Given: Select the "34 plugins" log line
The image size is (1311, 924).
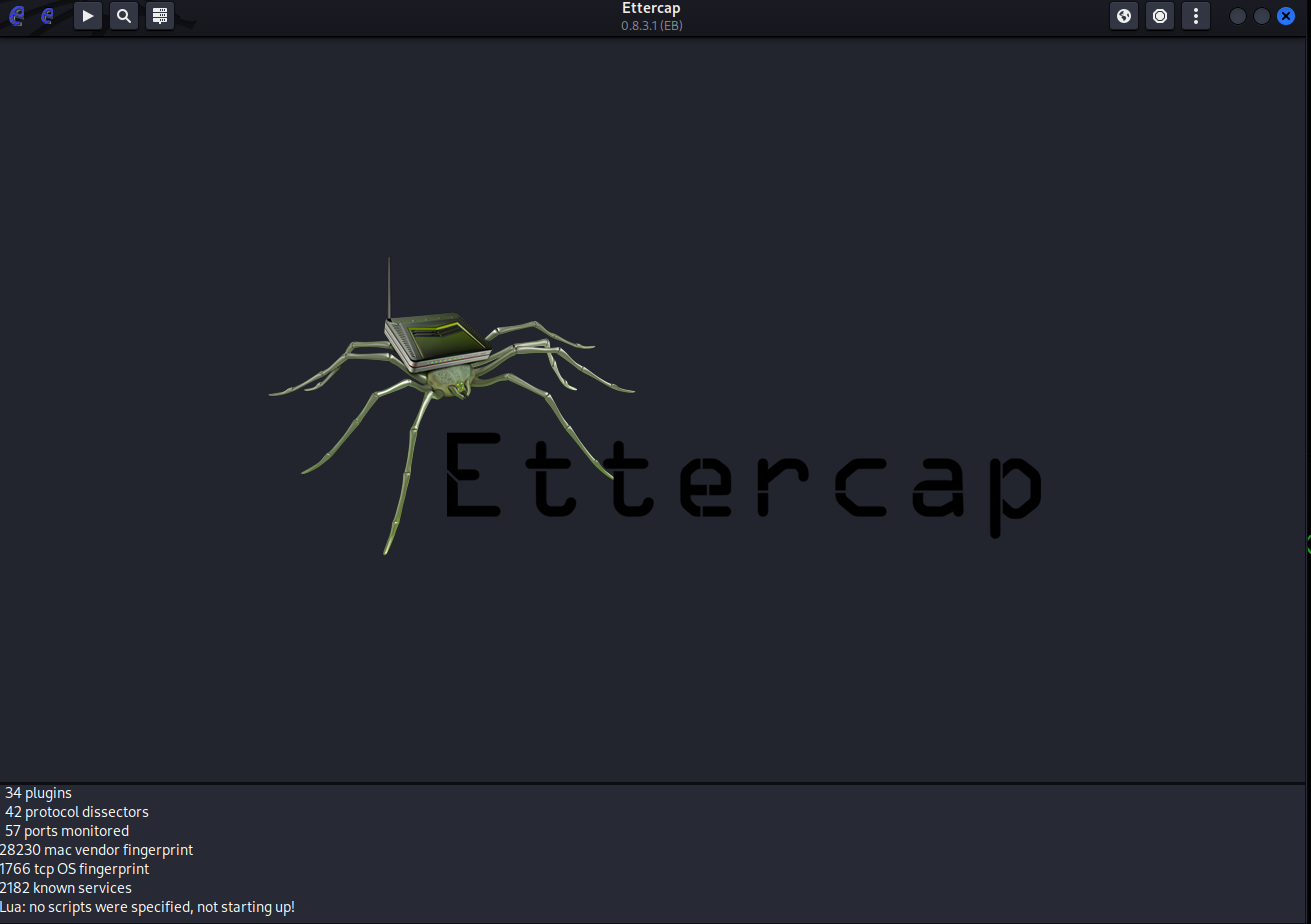Looking at the screenshot, I should (38, 793).
